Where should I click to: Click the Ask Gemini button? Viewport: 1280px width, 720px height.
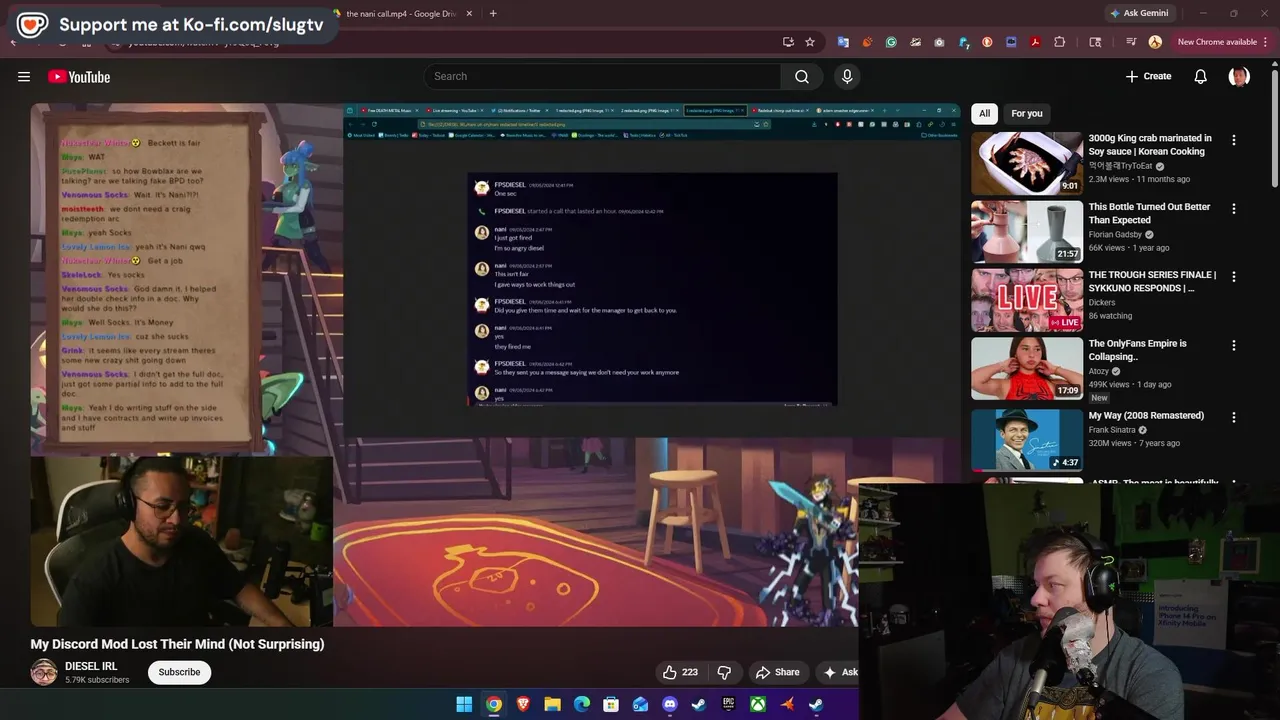(x=1139, y=13)
